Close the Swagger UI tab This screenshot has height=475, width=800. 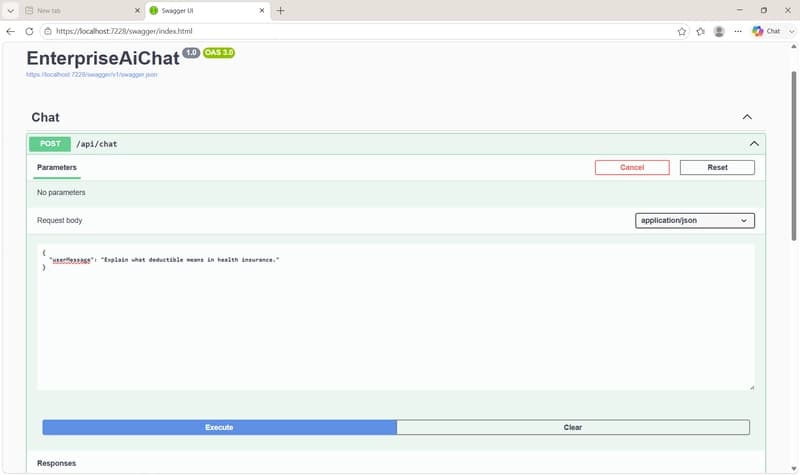(262, 11)
